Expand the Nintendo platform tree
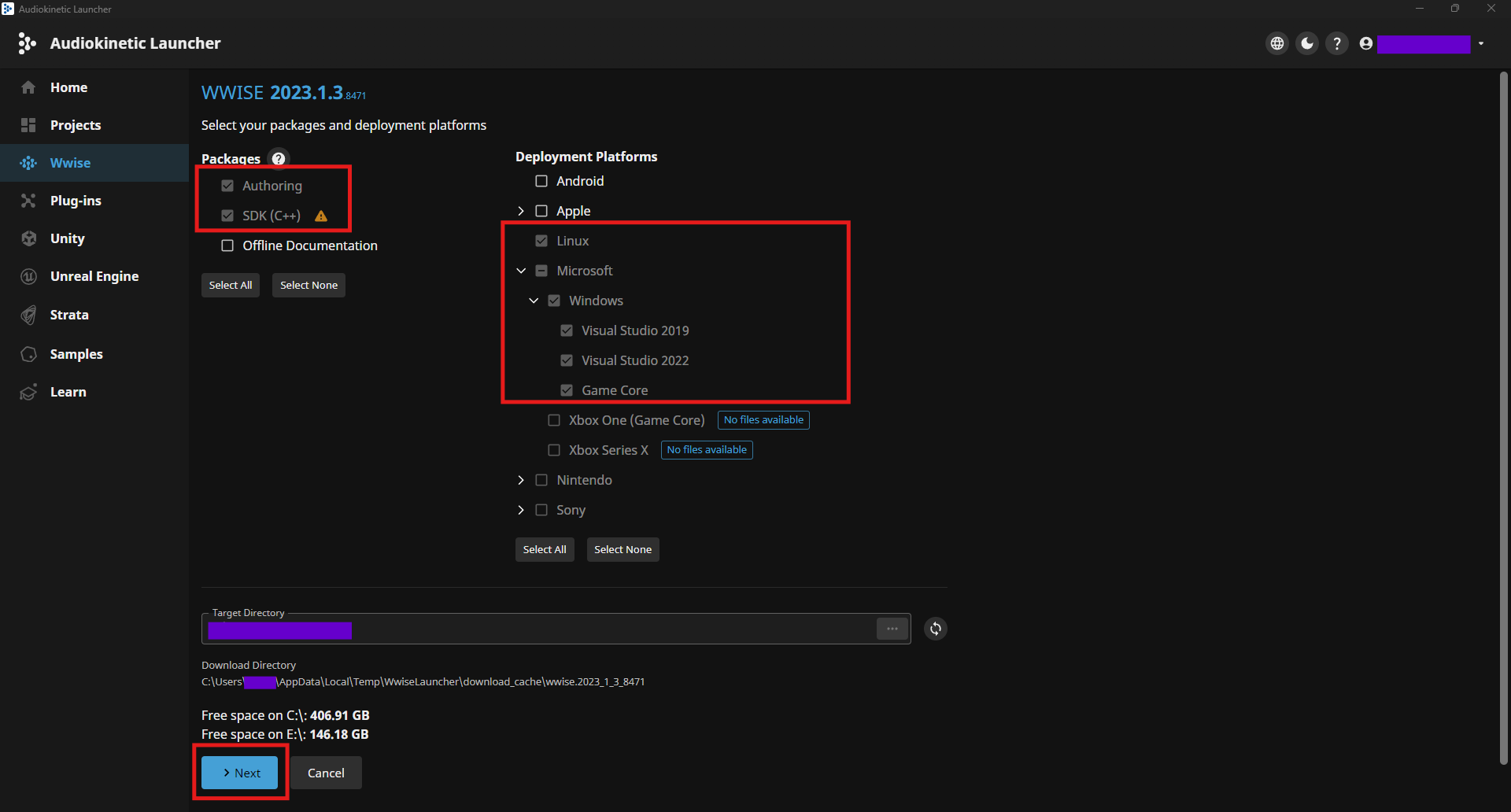Screen dimensions: 1511x812 pyautogui.click(x=521, y=480)
